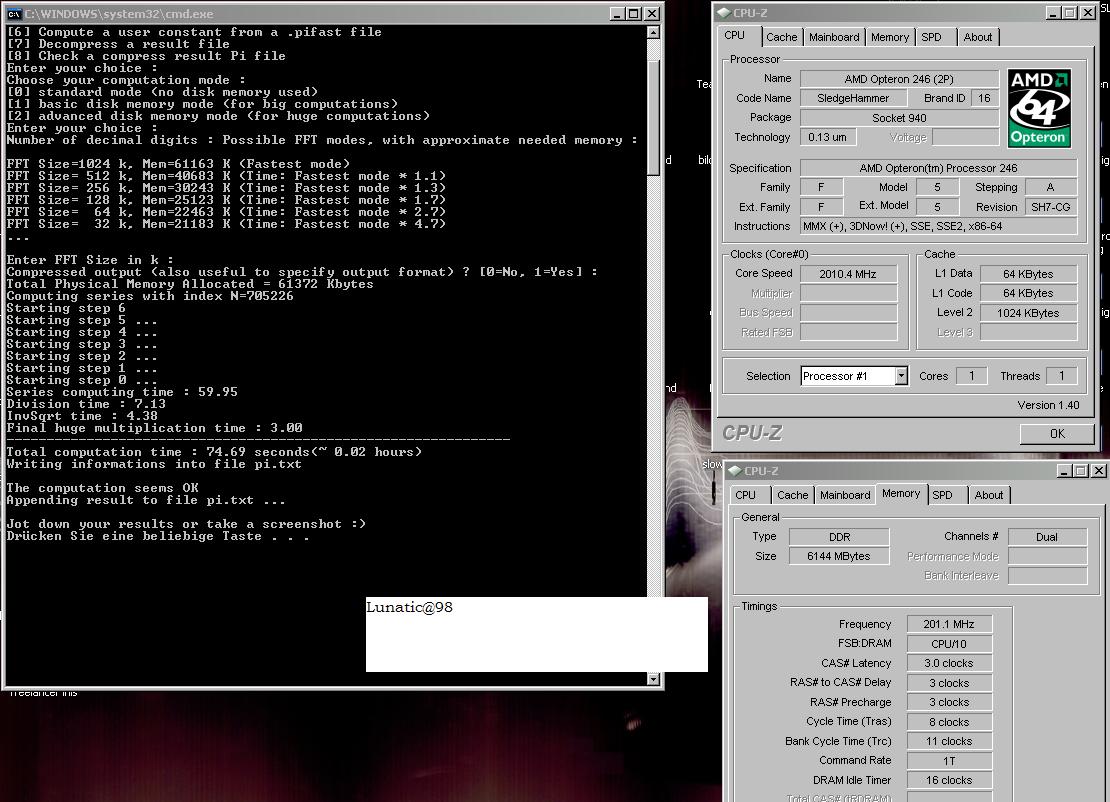Minimize the bottom CPU-Z window
Viewport: 1110px width, 802px height.
[1063, 471]
